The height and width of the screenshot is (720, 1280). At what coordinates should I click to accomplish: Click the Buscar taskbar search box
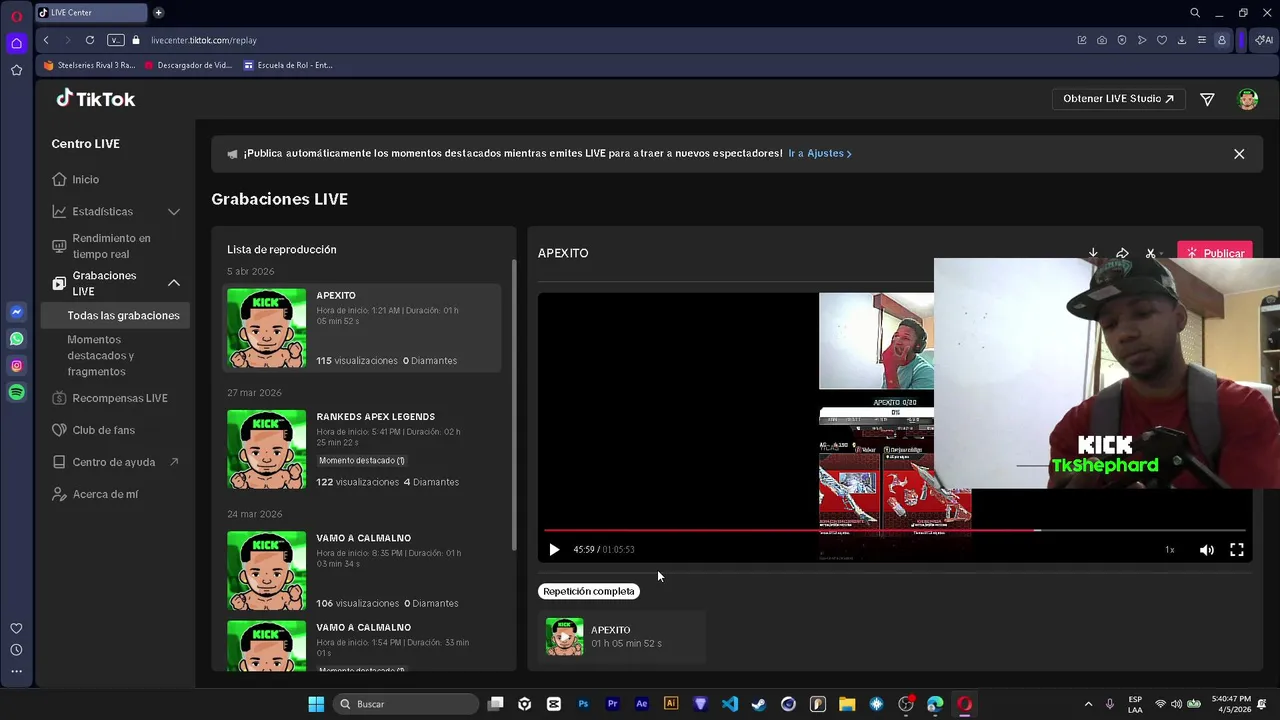405,704
